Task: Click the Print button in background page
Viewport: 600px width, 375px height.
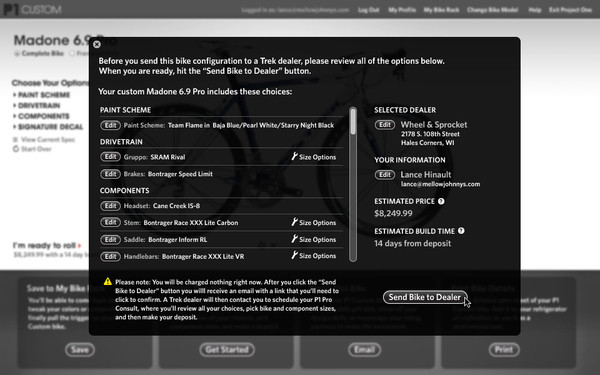Action: pos(504,349)
